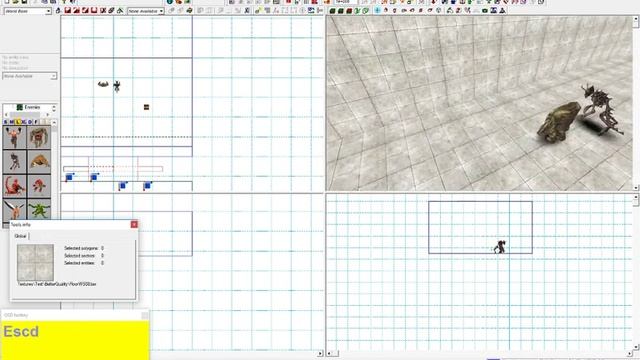Click the Selected entities label
This screenshot has height=360, width=640.
tap(80, 263)
